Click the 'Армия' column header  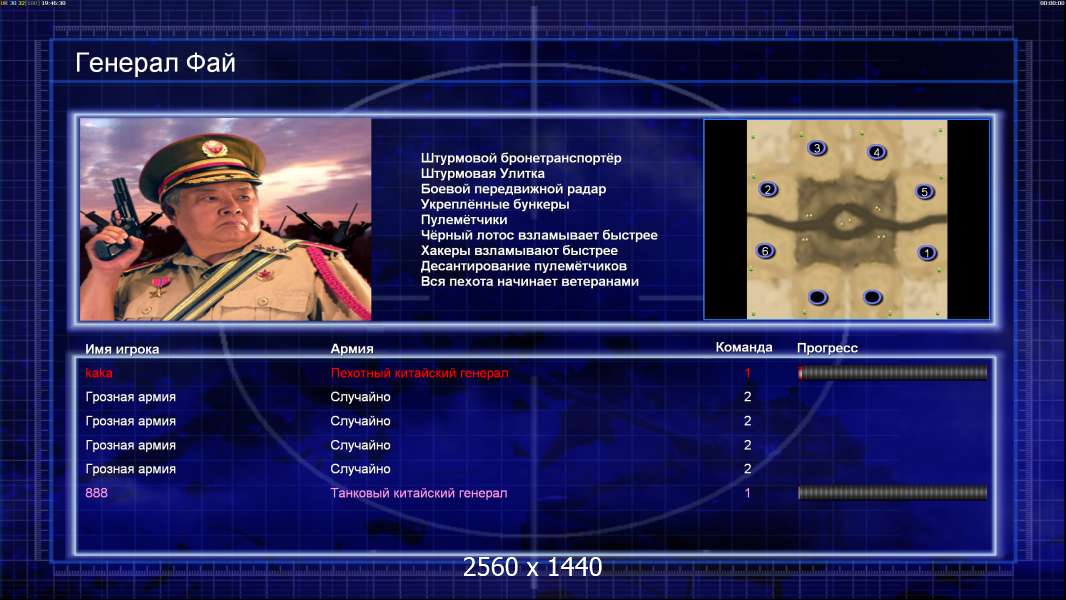(351, 349)
